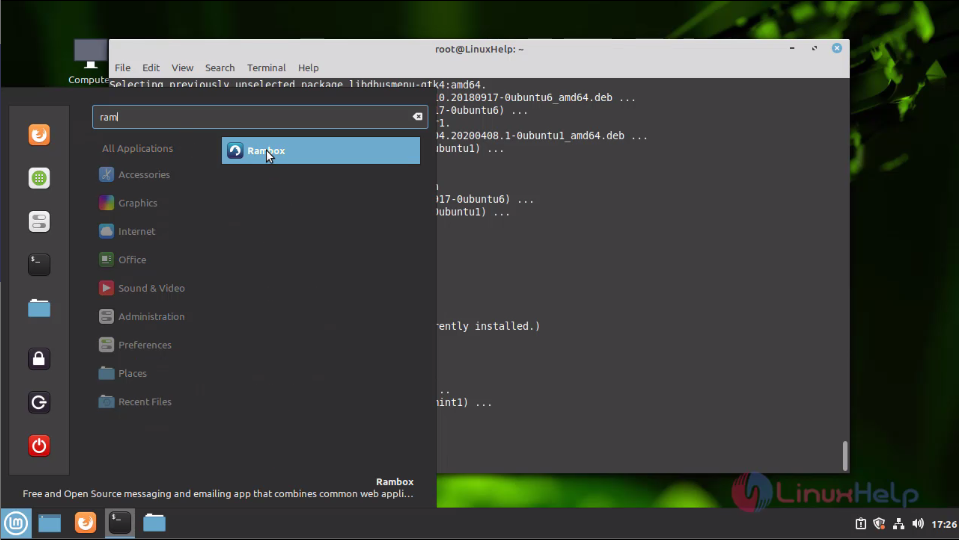Click the terminal vertical scrollbar handle
The image size is (959, 540).
click(845, 456)
